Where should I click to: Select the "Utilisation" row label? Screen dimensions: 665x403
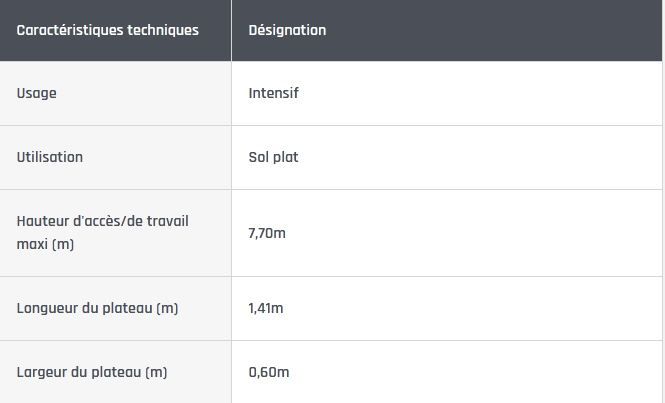(x=50, y=157)
